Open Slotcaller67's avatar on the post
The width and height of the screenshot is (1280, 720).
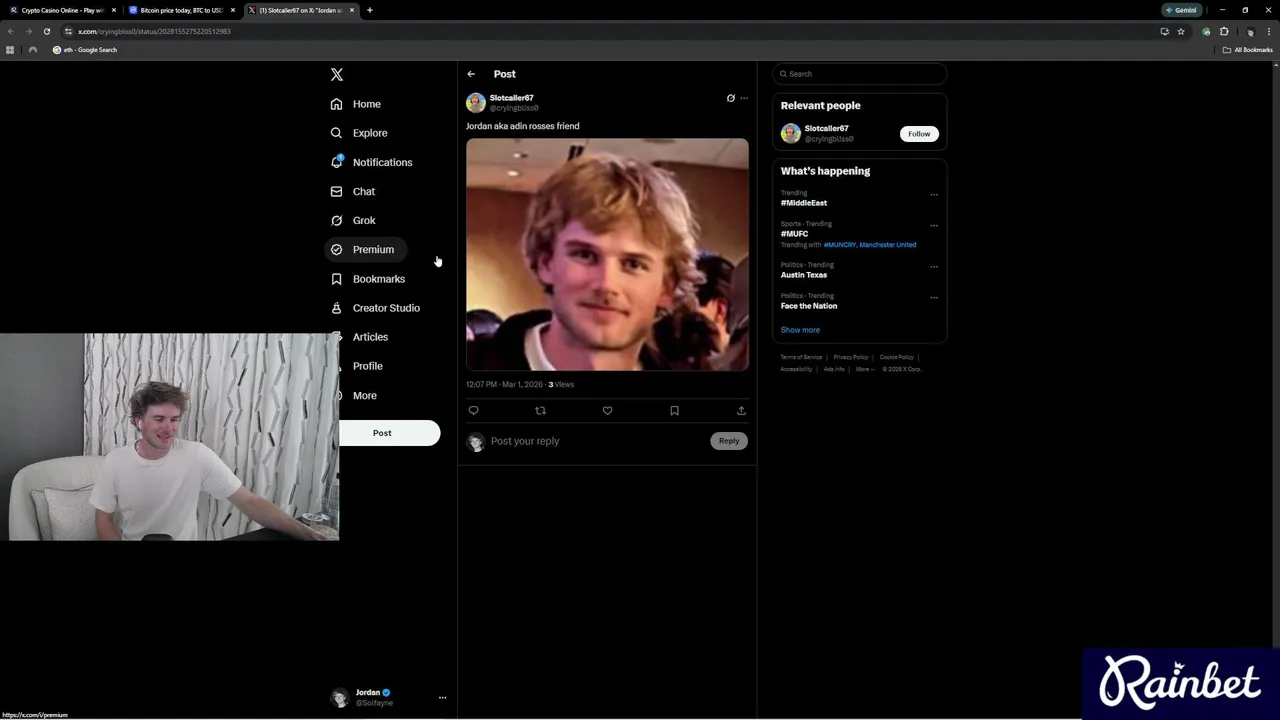point(476,102)
